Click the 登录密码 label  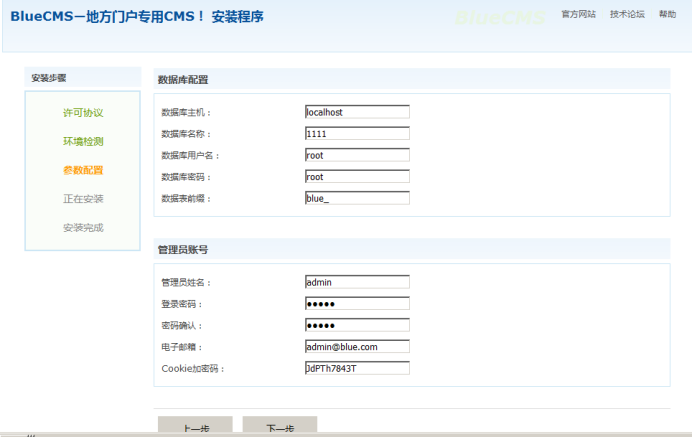click(x=182, y=304)
